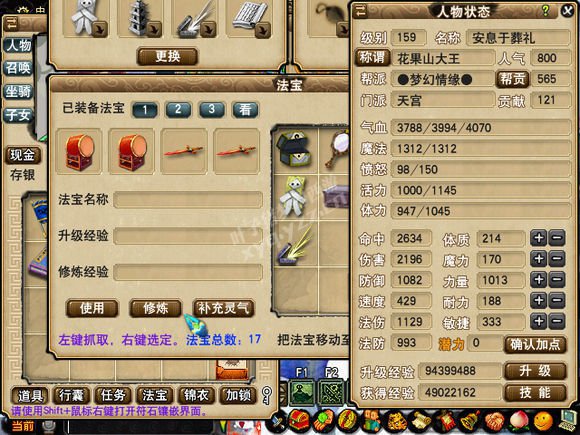Viewport: 580px width, 435px height.
Task: Open the 称谓 title selector button
Action: tap(372, 58)
